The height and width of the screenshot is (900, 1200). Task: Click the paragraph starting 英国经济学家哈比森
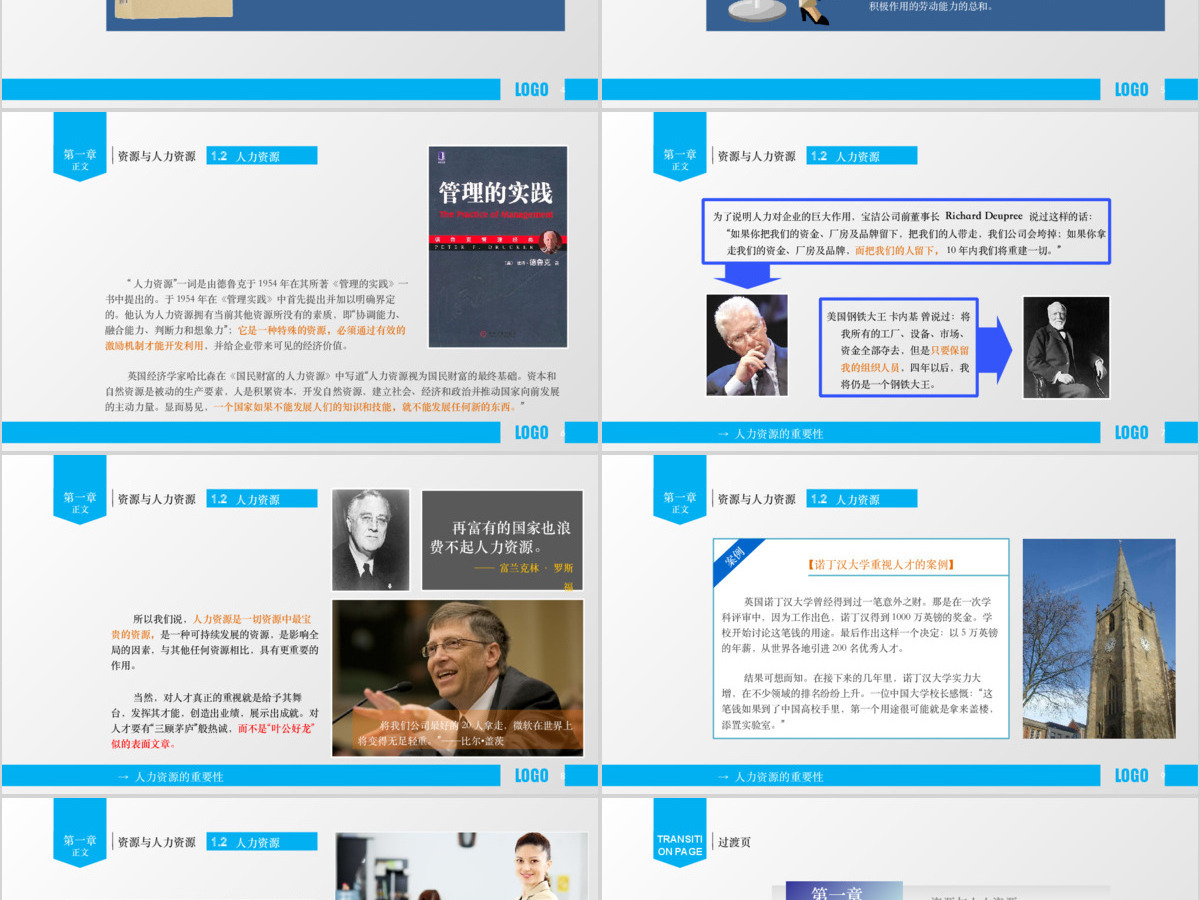[x=332, y=391]
